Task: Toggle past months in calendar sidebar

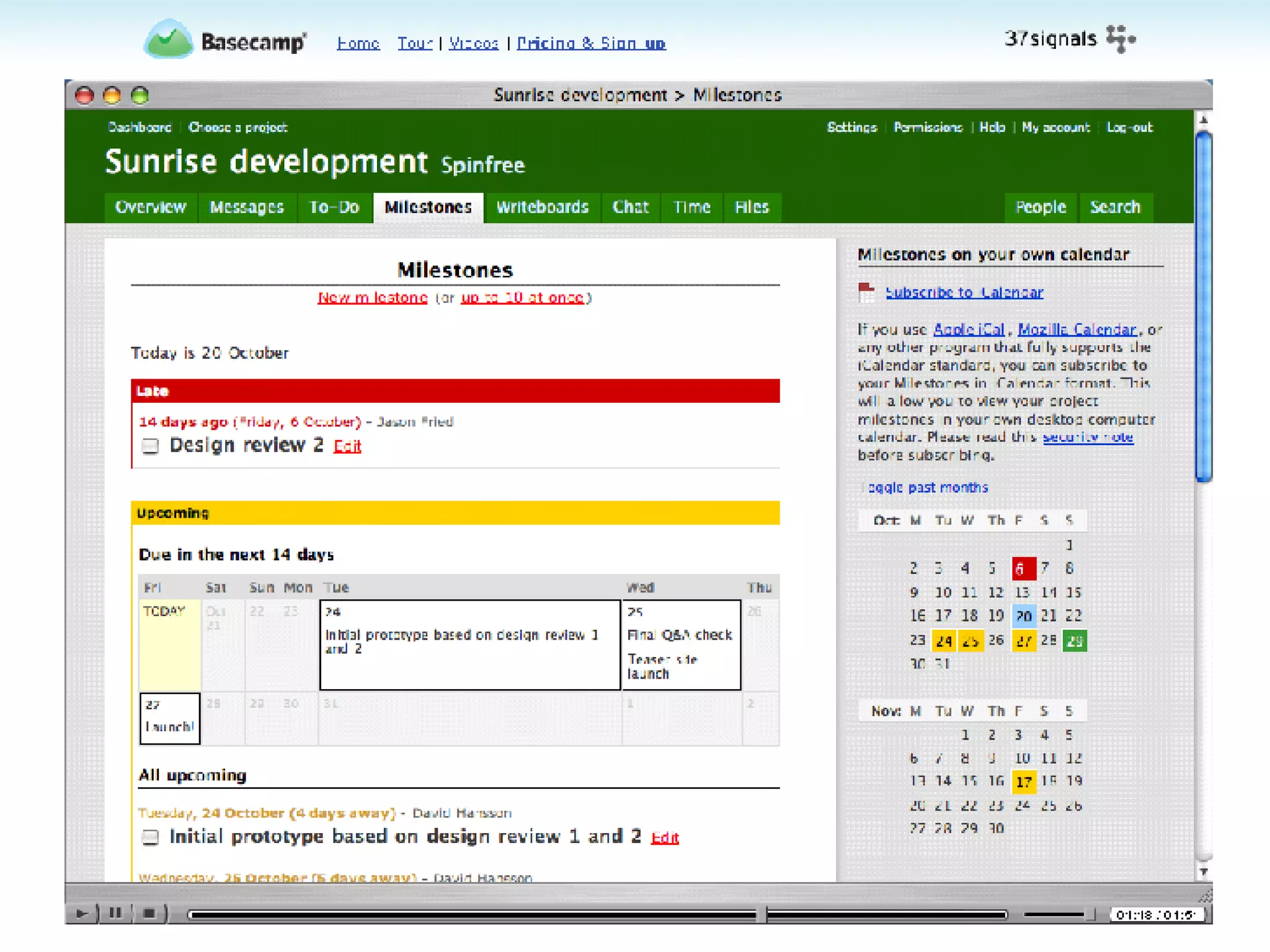Action: pos(926,488)
